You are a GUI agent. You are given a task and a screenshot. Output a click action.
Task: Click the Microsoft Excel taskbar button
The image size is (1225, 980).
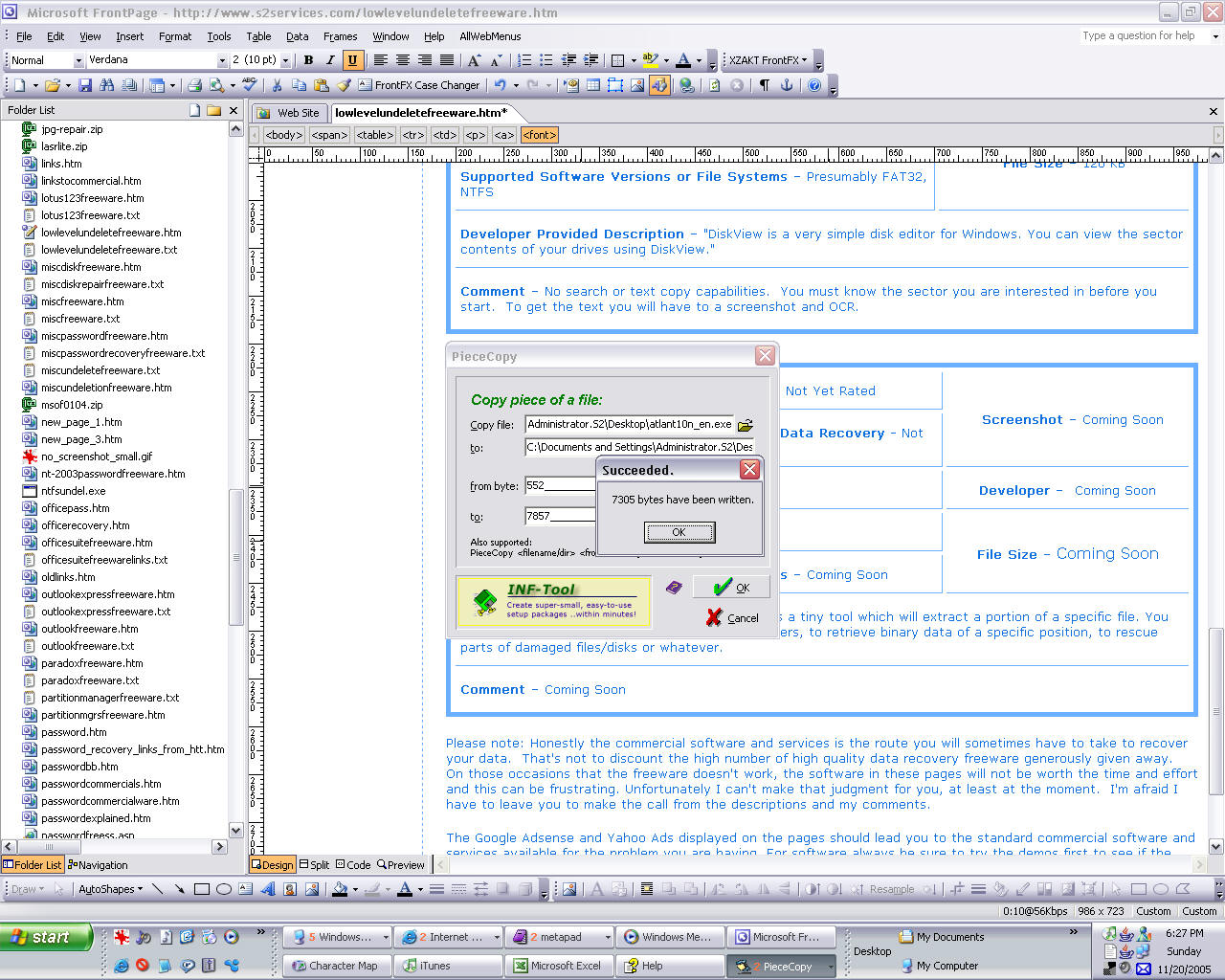coord(560,966)
